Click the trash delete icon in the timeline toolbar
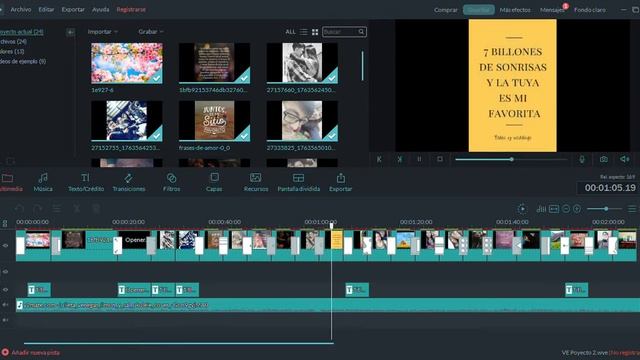Screen dimensions: 640x360 tap(96, 209)
